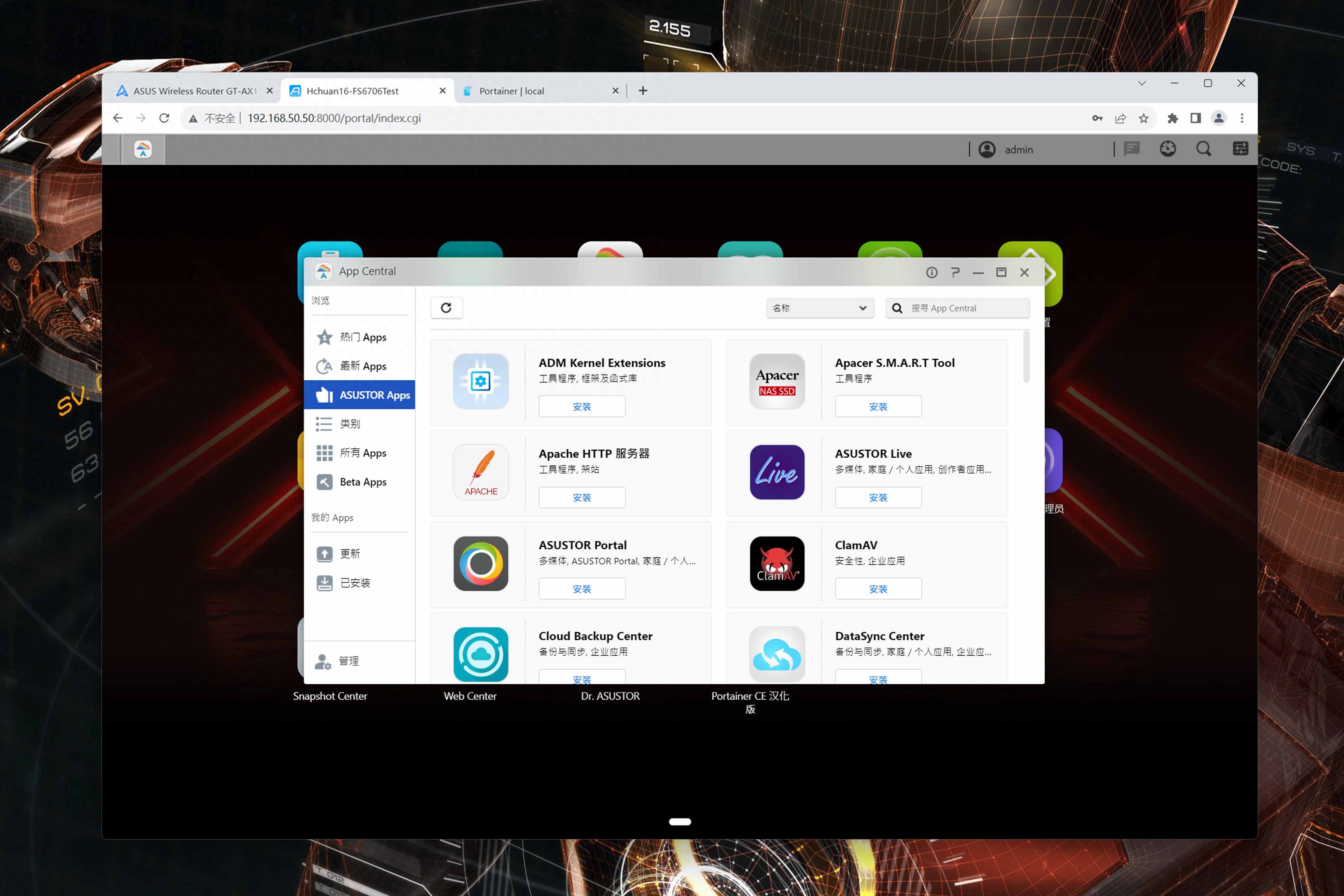
Task: Open 管理 management at sidebar bottom
Action: [x=360, y=661]
